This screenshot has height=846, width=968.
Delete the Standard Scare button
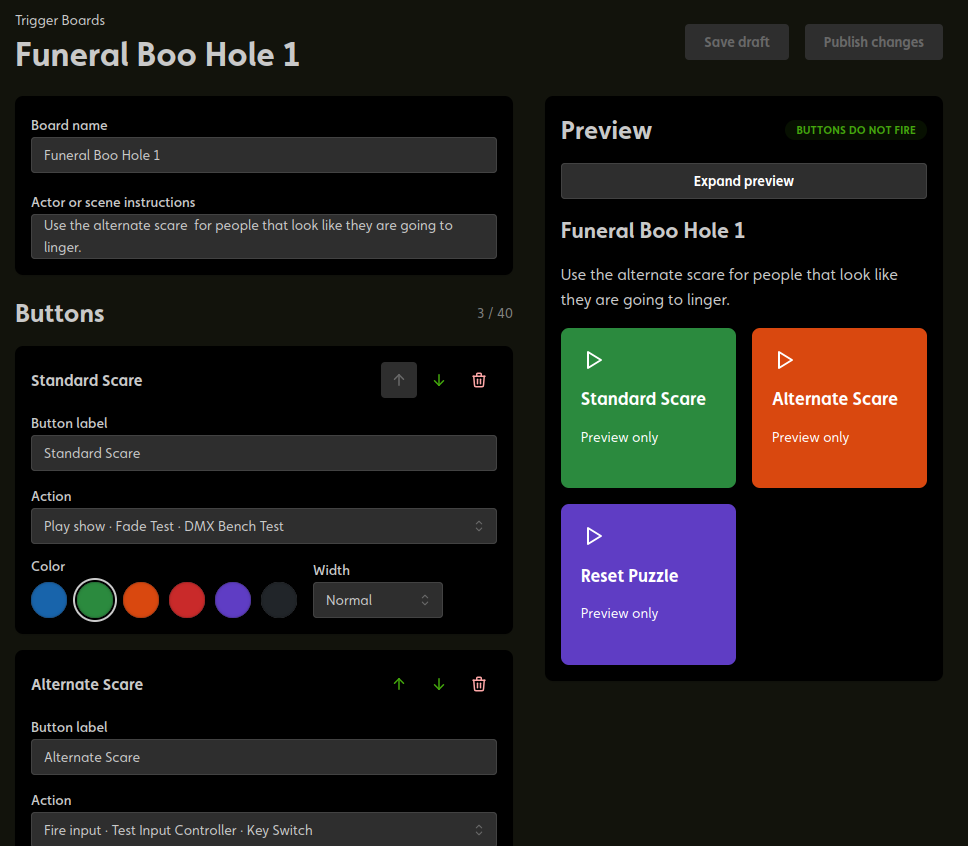click(478, 380)
